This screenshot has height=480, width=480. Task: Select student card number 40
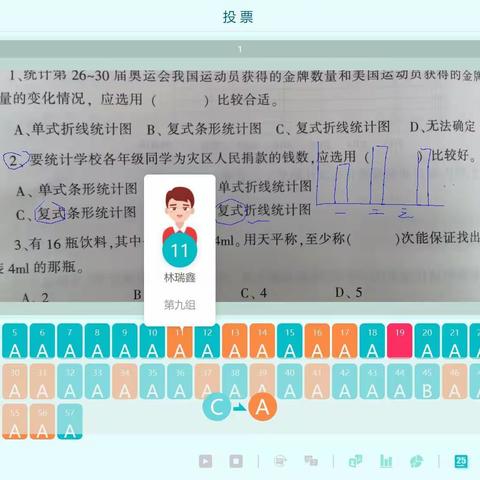(290, 381)
